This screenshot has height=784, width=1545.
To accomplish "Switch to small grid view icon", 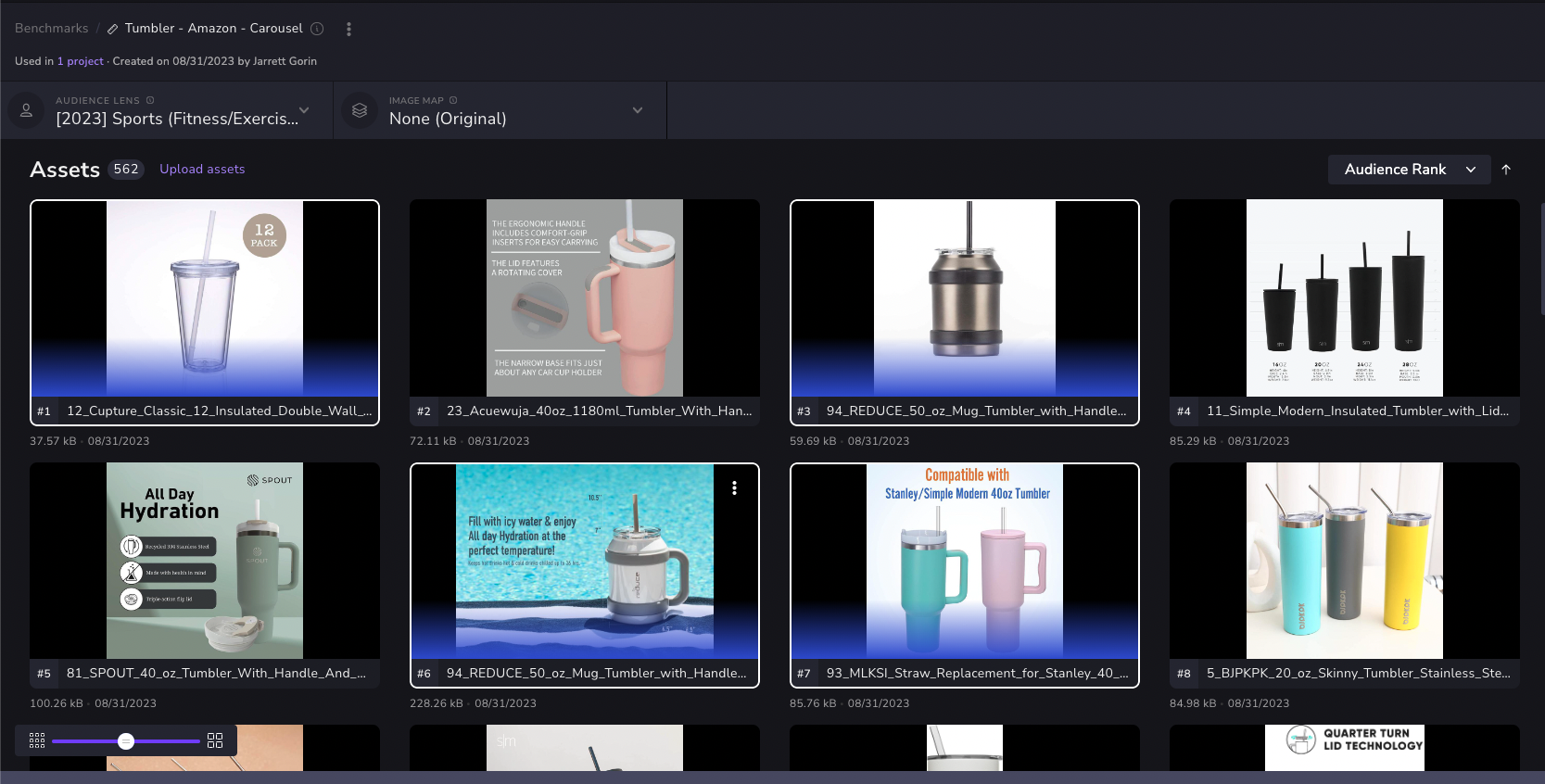I will tap(37, 740).
